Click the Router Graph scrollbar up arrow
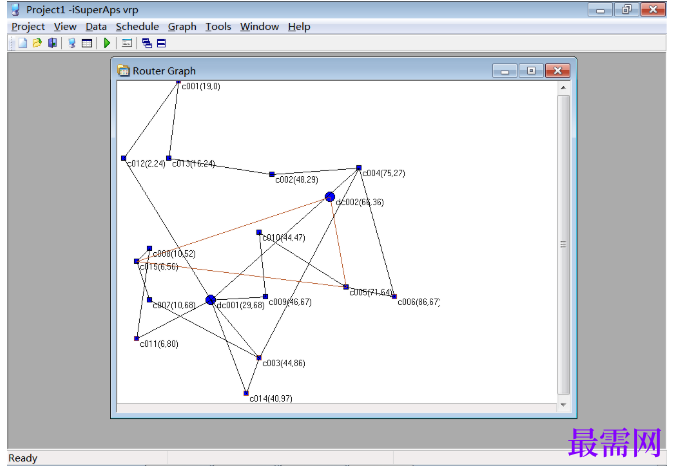 point(563,88)
